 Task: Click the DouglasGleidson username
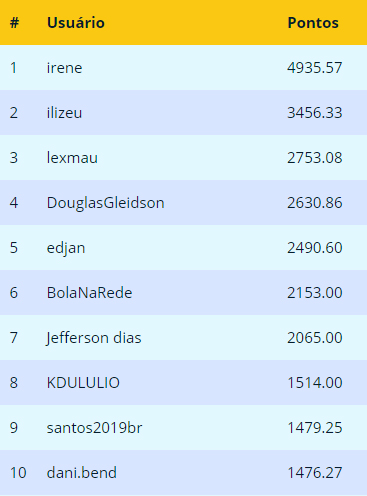click(x=106, y=203)
